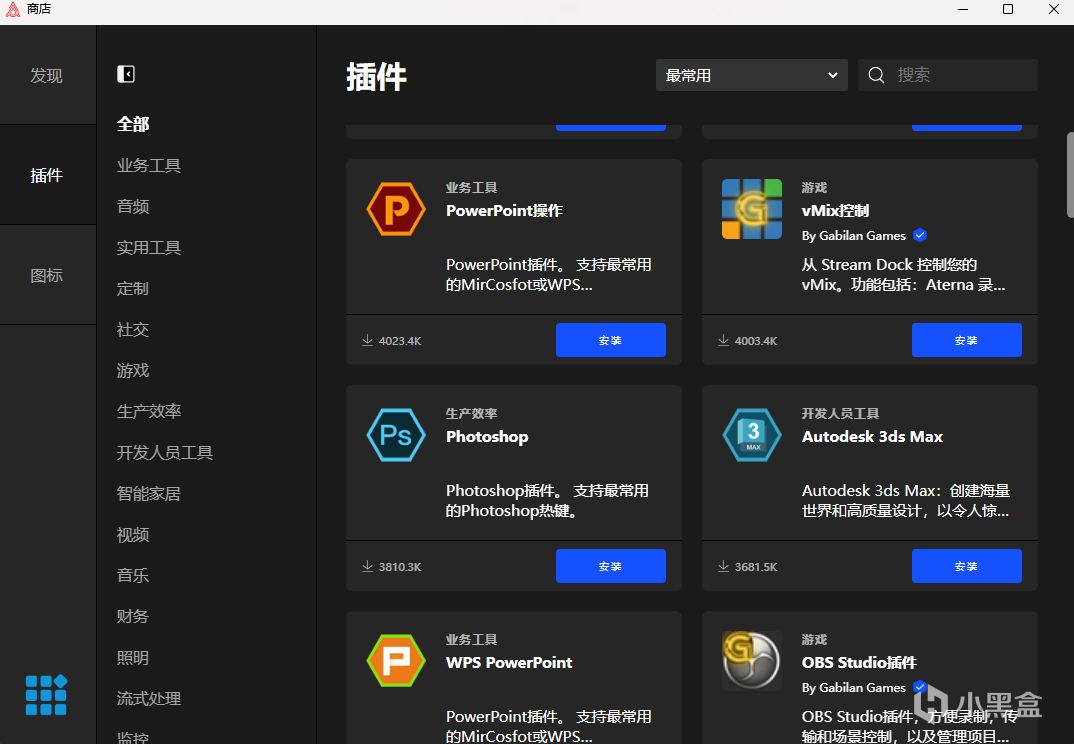
Task: Click the PowerPoint操作 plugin icon
Action: (396, 209)
